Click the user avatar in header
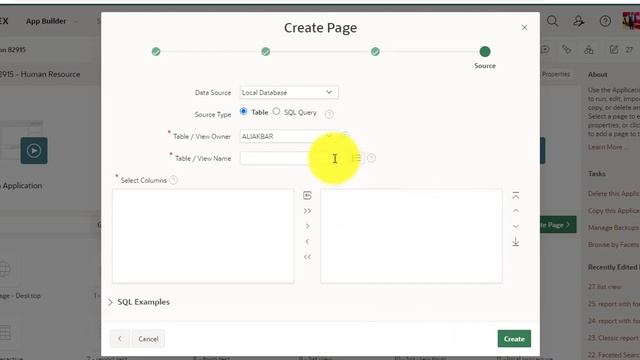The image size is (640, 360). pos(631,20)
